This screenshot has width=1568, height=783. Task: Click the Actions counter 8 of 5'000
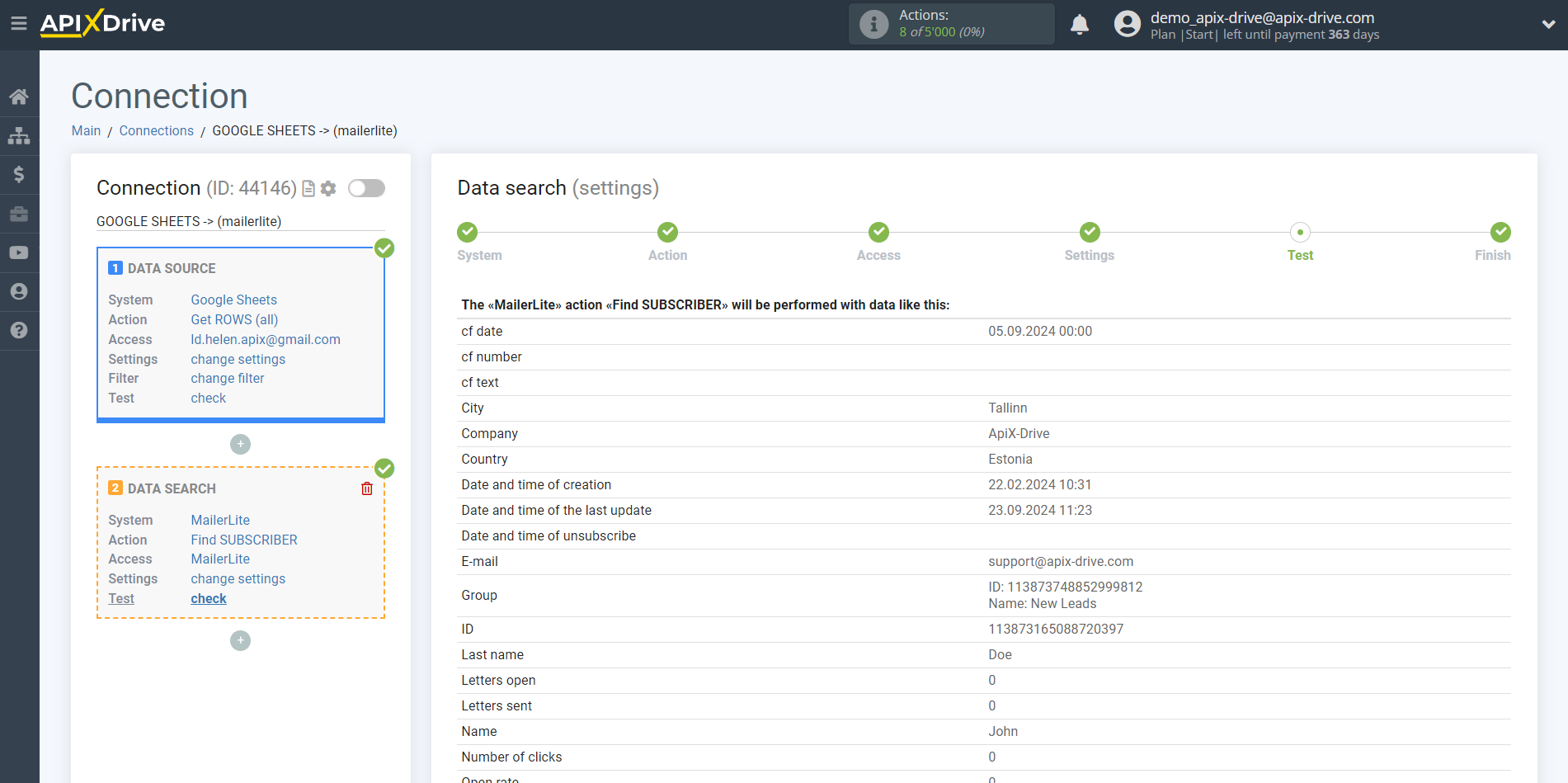pos(942,32)
